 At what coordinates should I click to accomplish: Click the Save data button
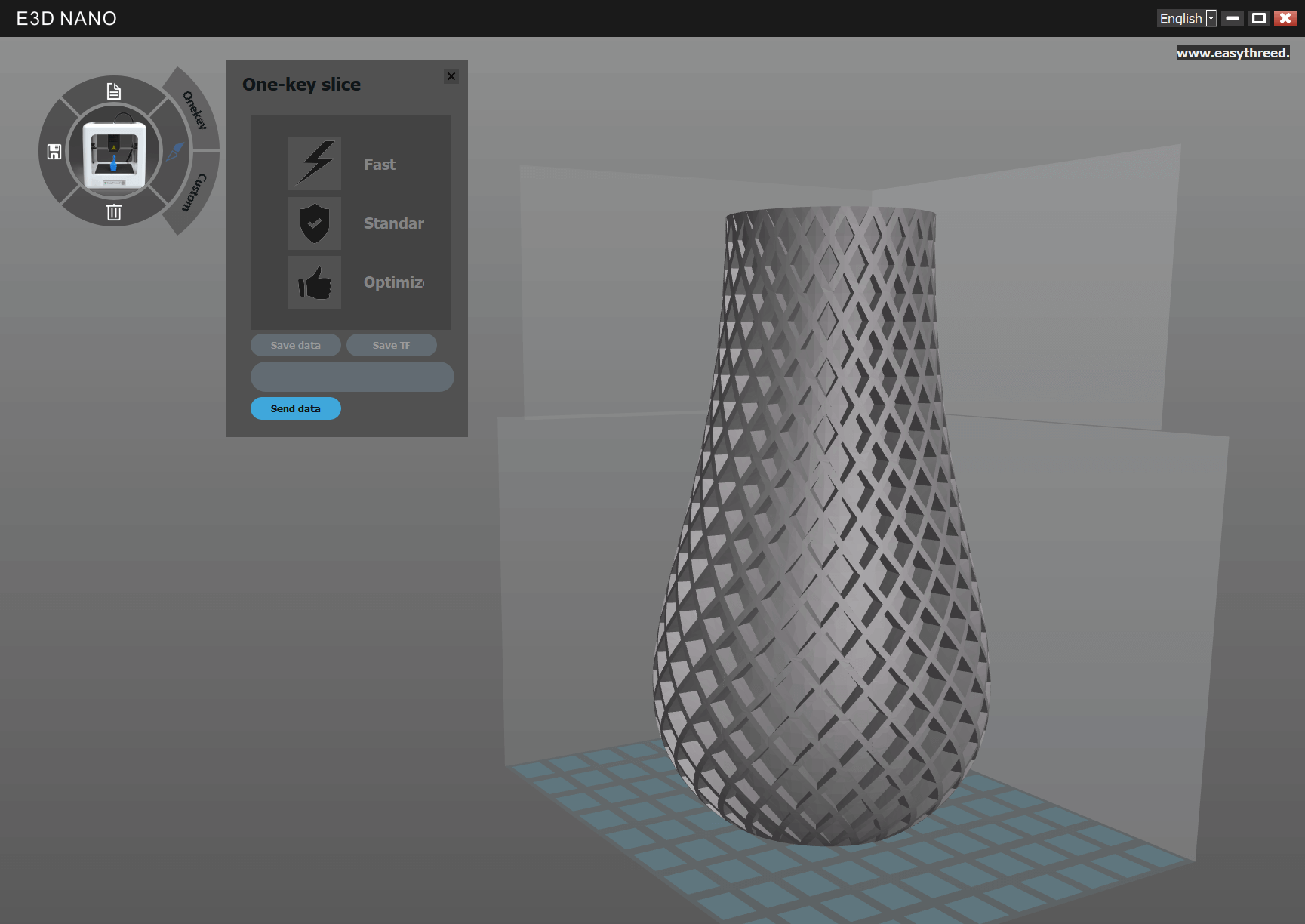[x=295, y=345]
